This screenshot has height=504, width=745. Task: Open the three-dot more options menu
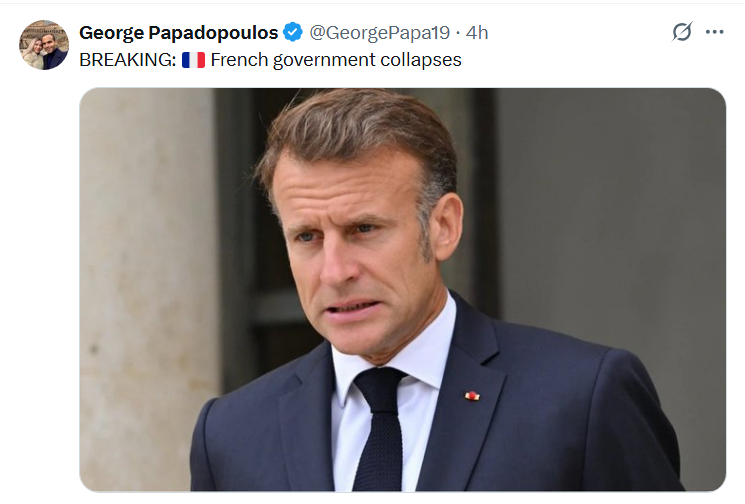[714, 32]
